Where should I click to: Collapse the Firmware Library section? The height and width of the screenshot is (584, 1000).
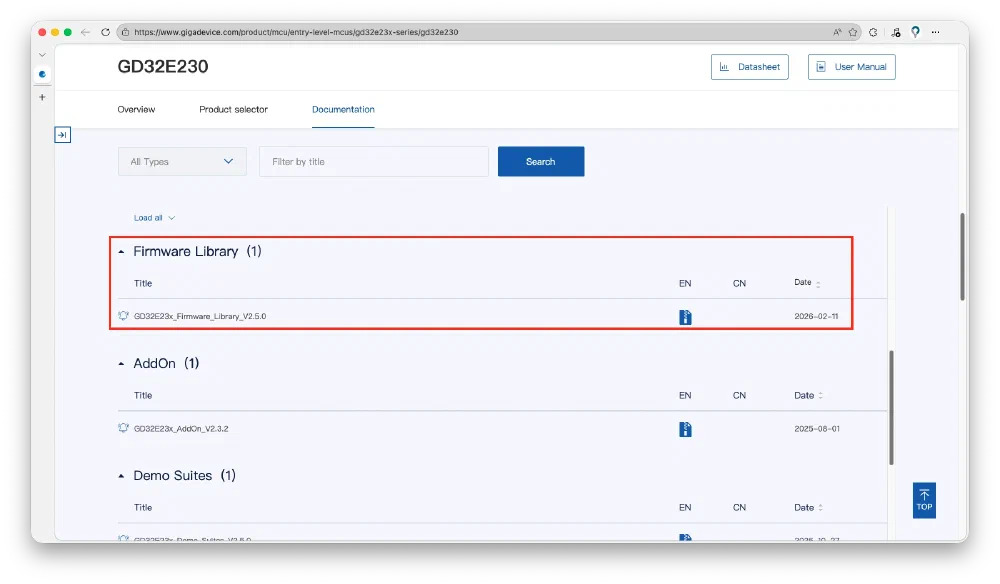(123, 252)
